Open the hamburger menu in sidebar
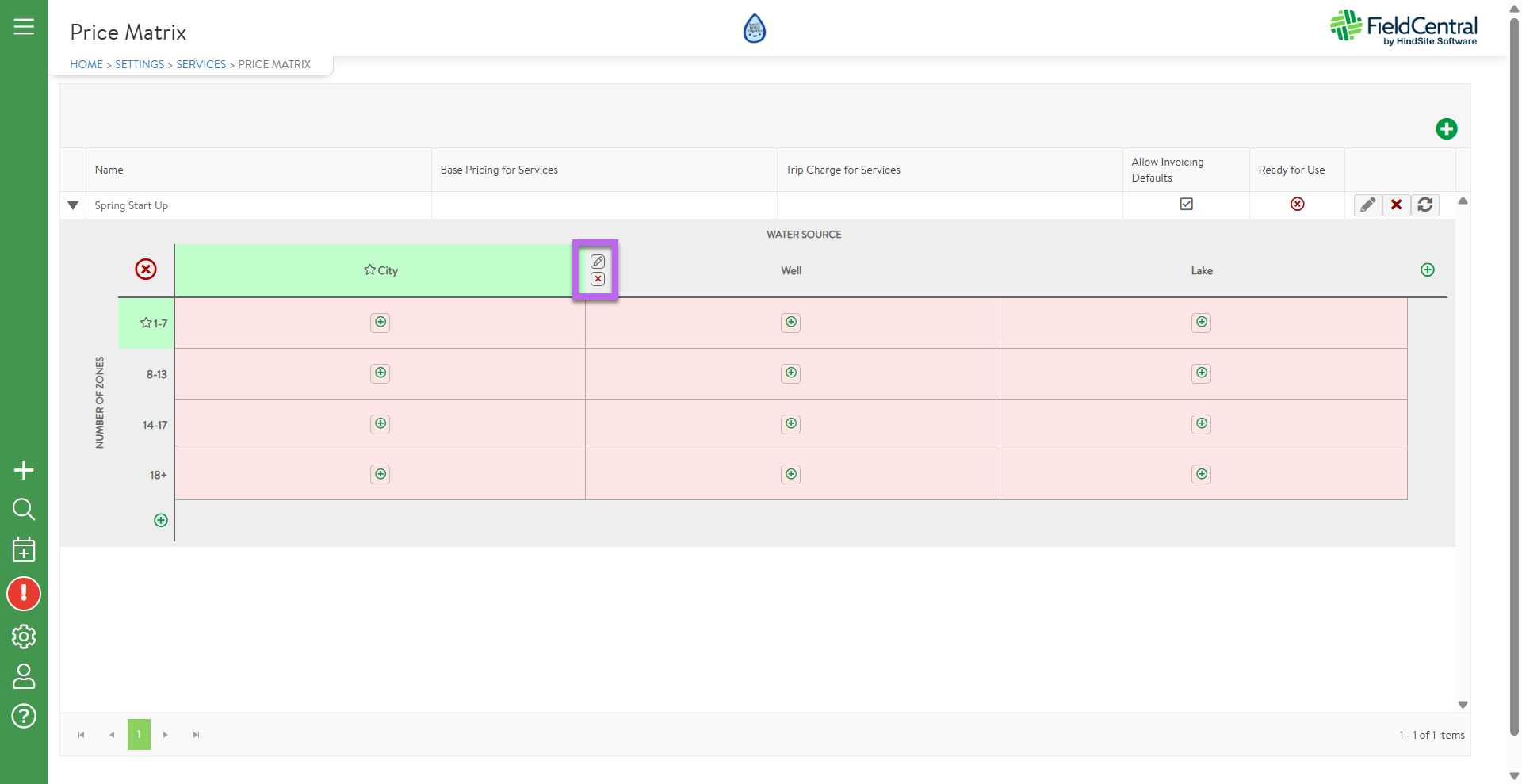Viewport: 1522px width, 784px height. pyautogui.click(x=24, y=27)
